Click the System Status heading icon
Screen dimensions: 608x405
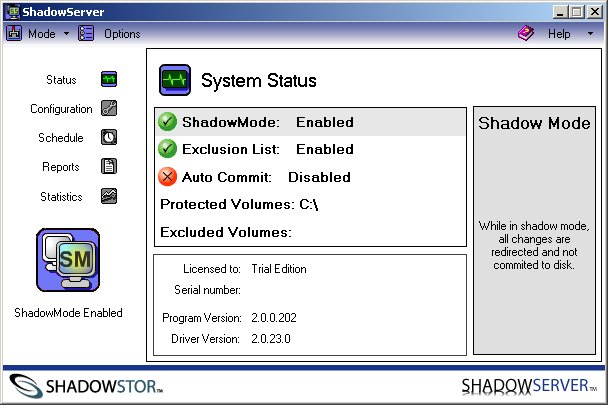coord(175,80)
